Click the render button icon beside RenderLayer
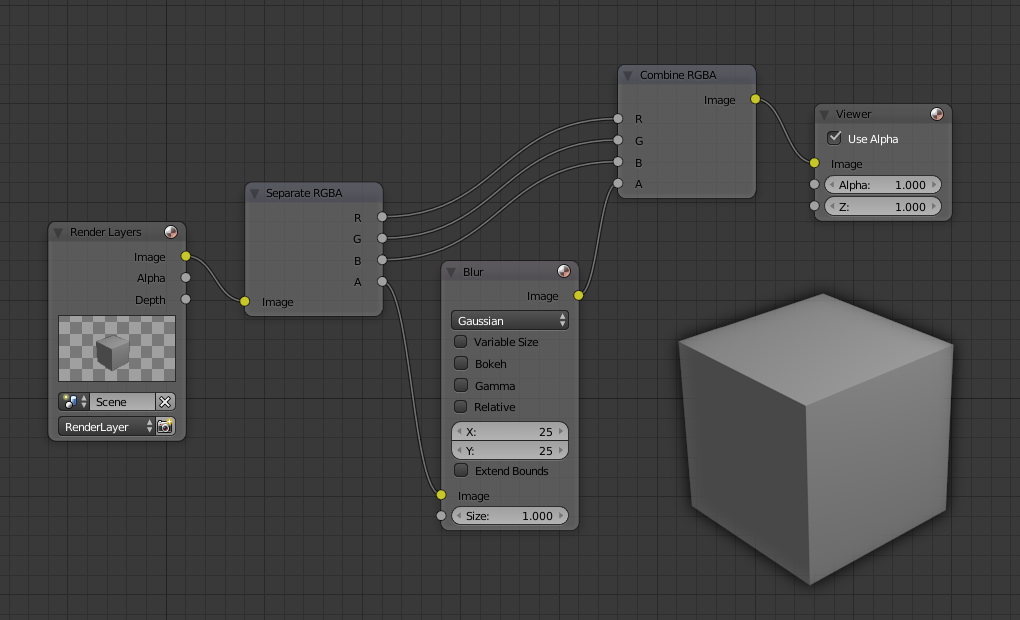Screen dimensions: 1020x620 [x=165, y=427]
